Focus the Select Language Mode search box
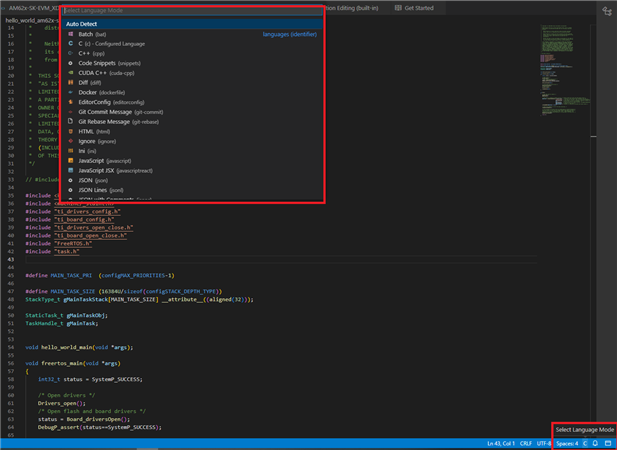The image size is (617, 450). tap(192, 11)
